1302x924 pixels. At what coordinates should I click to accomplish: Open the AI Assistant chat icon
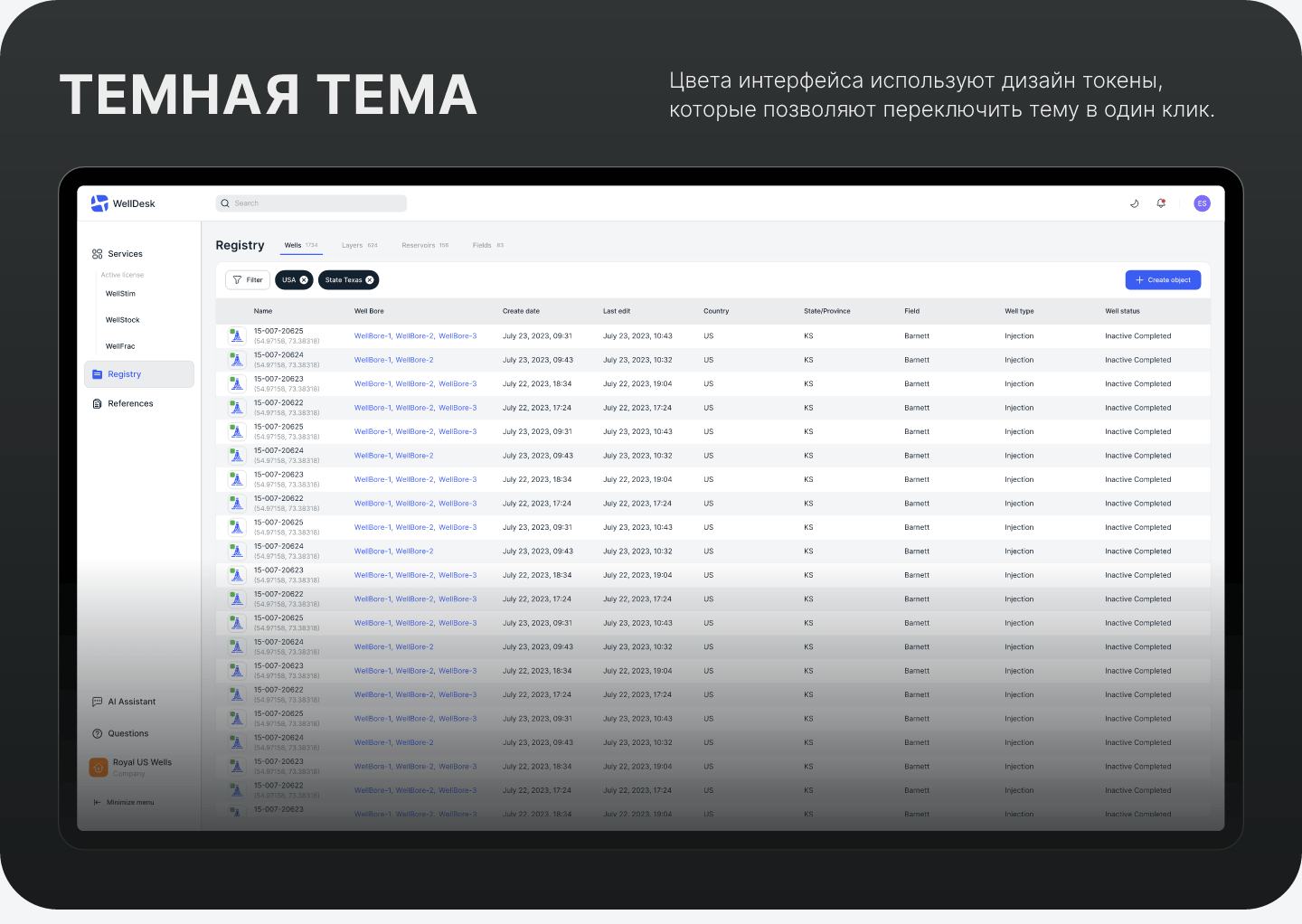pyautogui.click(x=98, y=702)
